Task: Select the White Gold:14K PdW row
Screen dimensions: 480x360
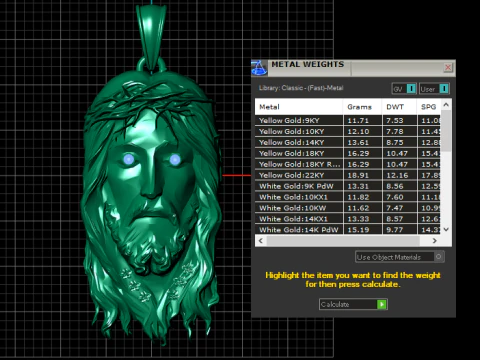Action: pos(348,230)
